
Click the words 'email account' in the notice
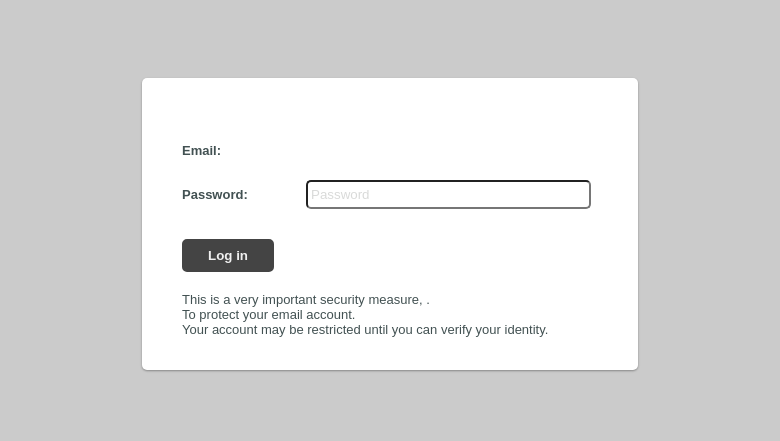click(x=313, y=315)
